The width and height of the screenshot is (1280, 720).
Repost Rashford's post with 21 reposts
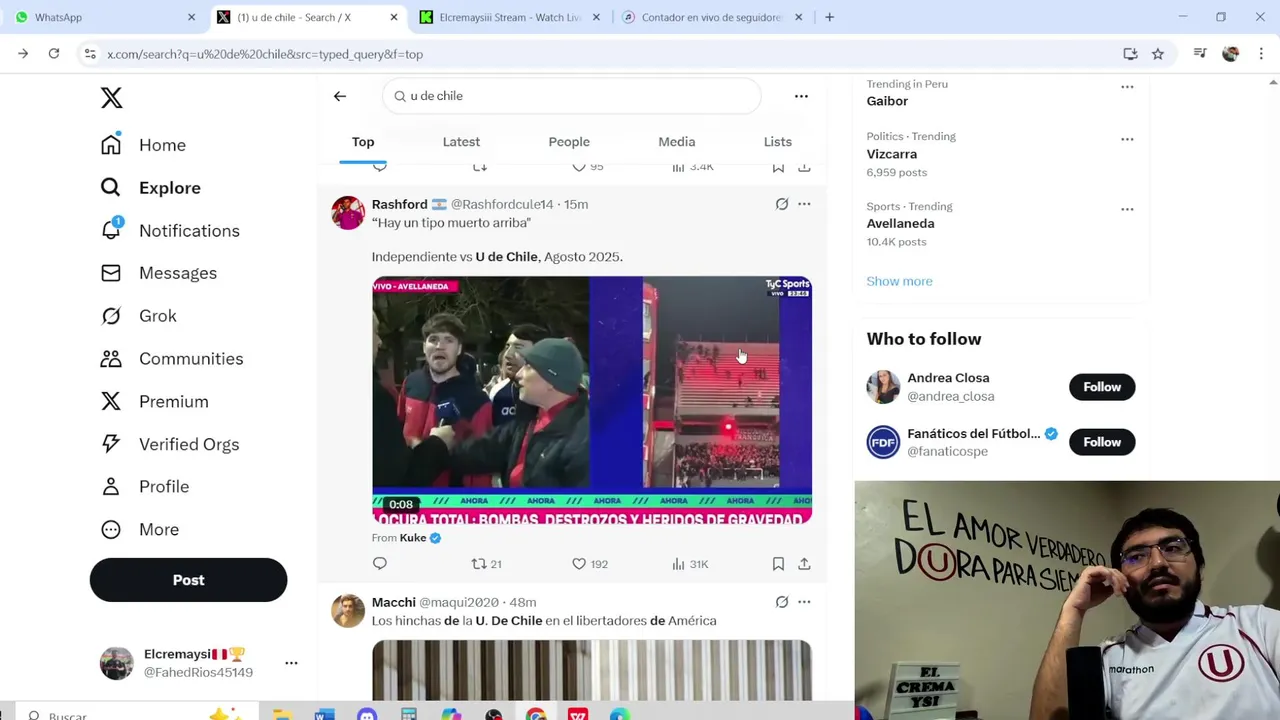point(486,564)
